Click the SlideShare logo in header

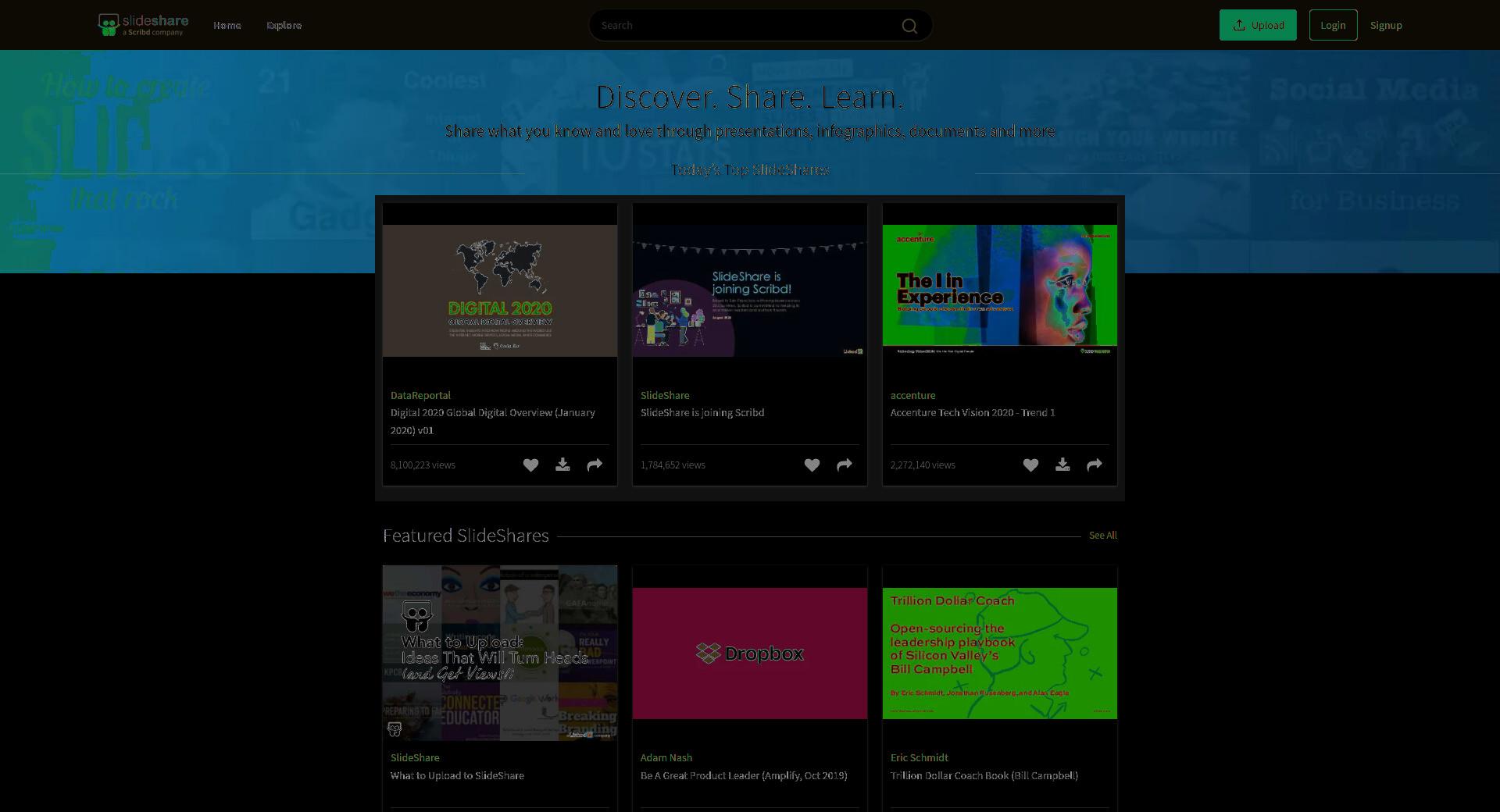[x=143, y=25]
